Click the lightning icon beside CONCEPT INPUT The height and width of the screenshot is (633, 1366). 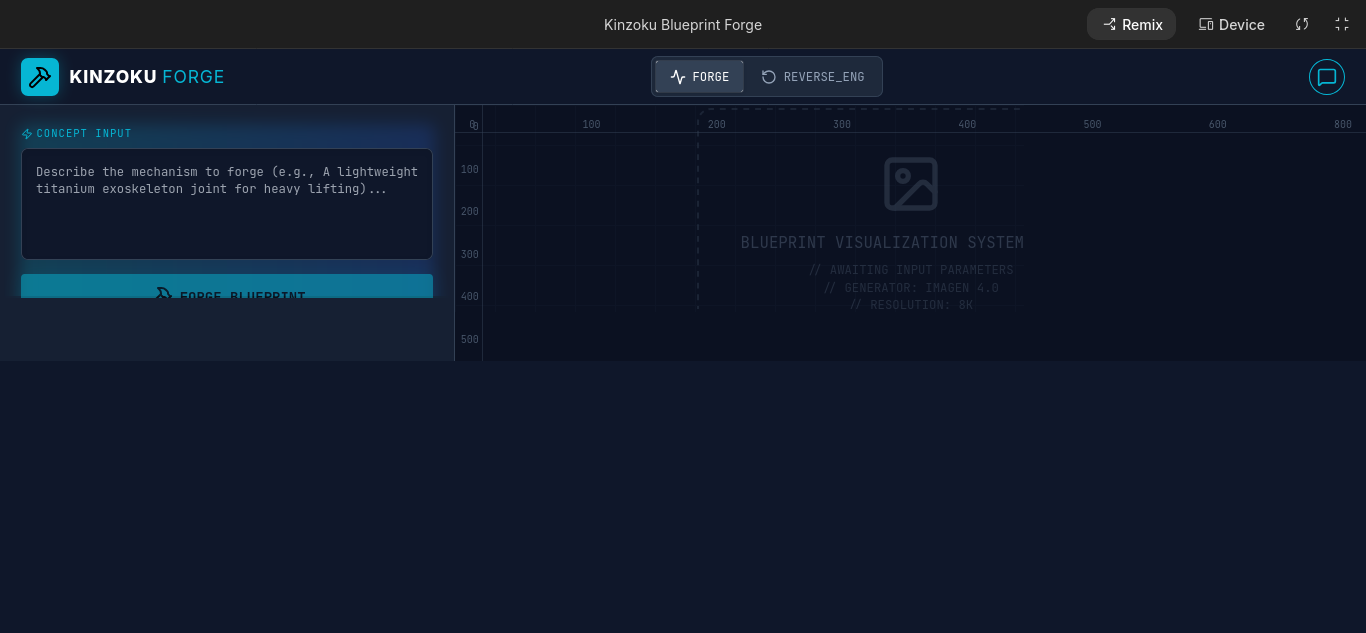27,133
